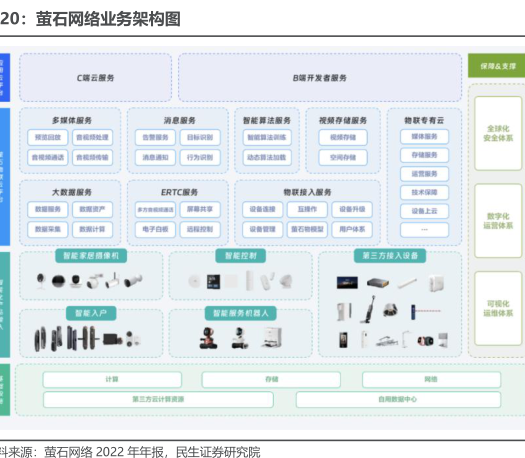Screen dimensions: 525x458
Task: Select the 屏幕共享 box under ERTC服务
Action: 200,209
